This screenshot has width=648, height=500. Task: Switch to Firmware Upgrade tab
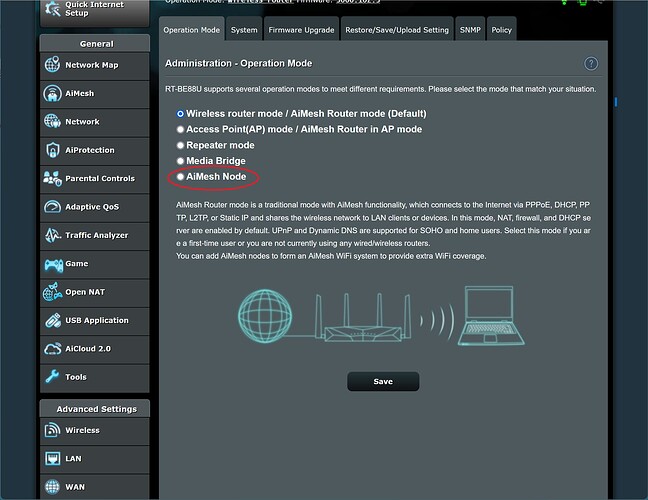click(x=301, y=30)
